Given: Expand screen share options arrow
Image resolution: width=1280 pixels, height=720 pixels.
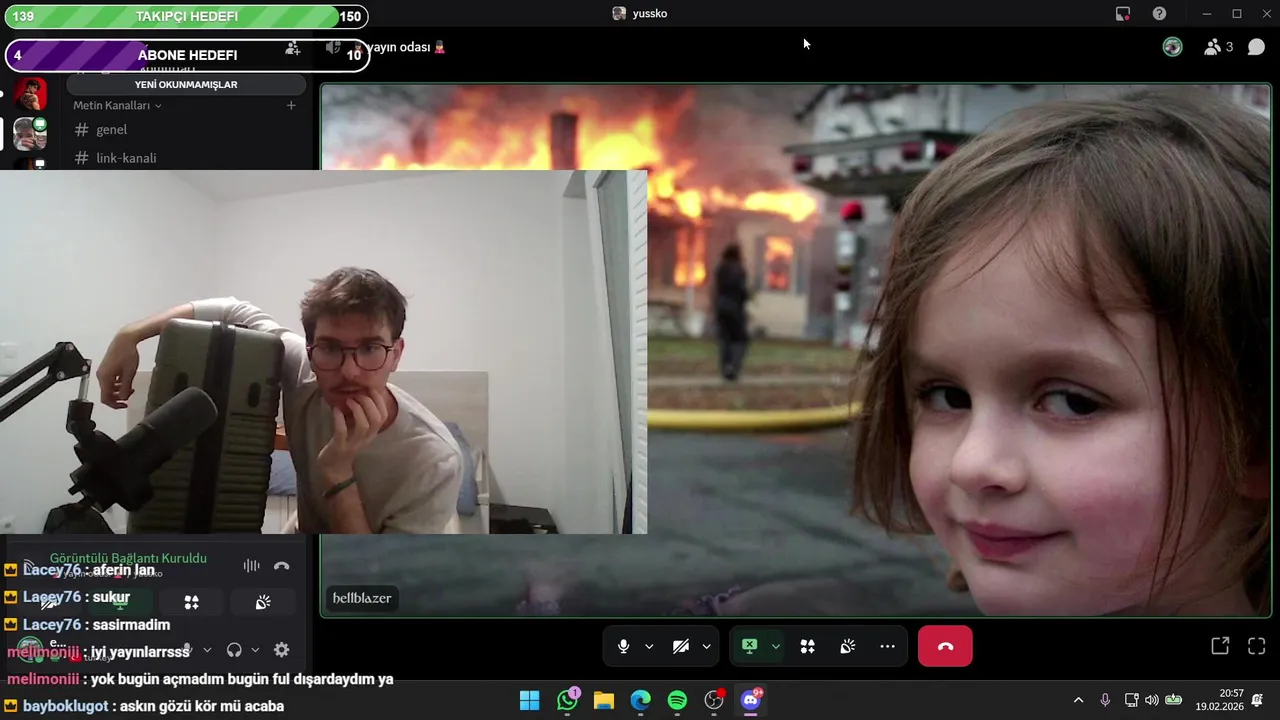Looking at the screenshot, I should [x=775, y=647].
